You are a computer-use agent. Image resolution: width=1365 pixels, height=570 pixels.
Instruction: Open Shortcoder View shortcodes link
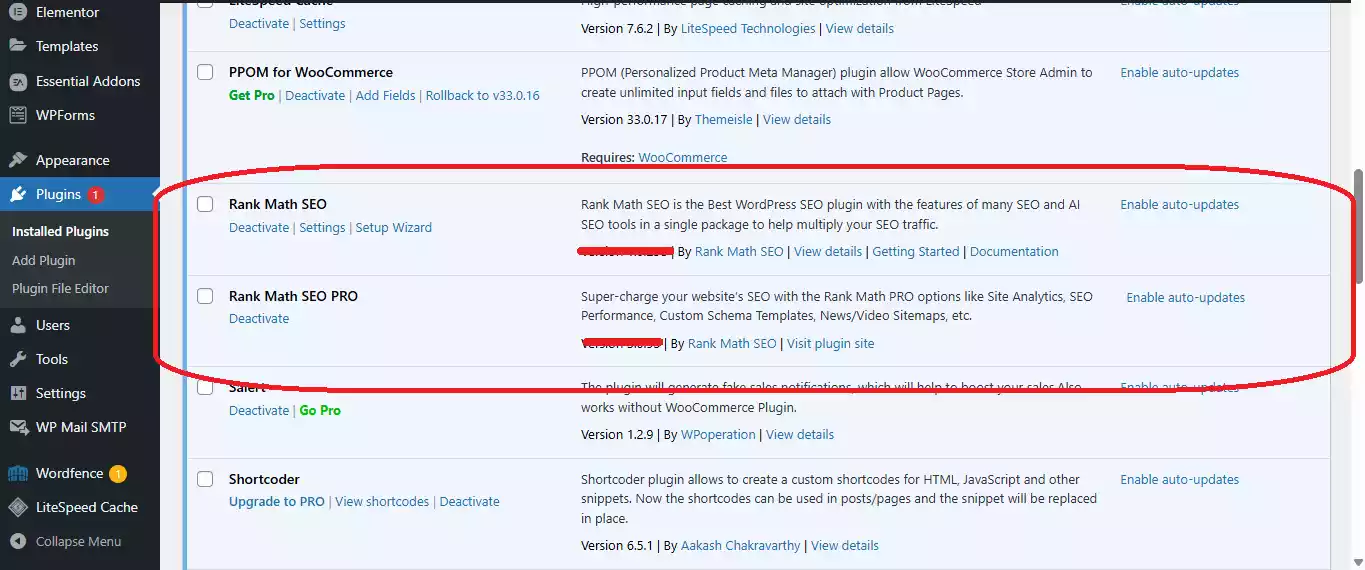coord(382,501)
